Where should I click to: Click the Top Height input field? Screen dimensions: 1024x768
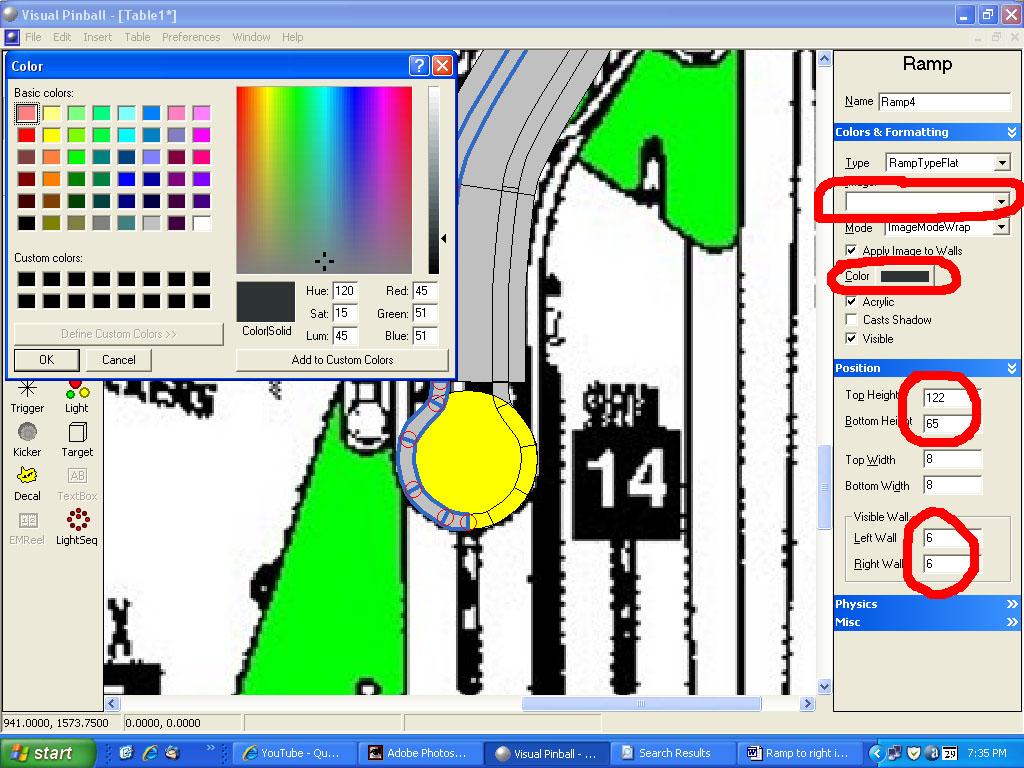951,396
